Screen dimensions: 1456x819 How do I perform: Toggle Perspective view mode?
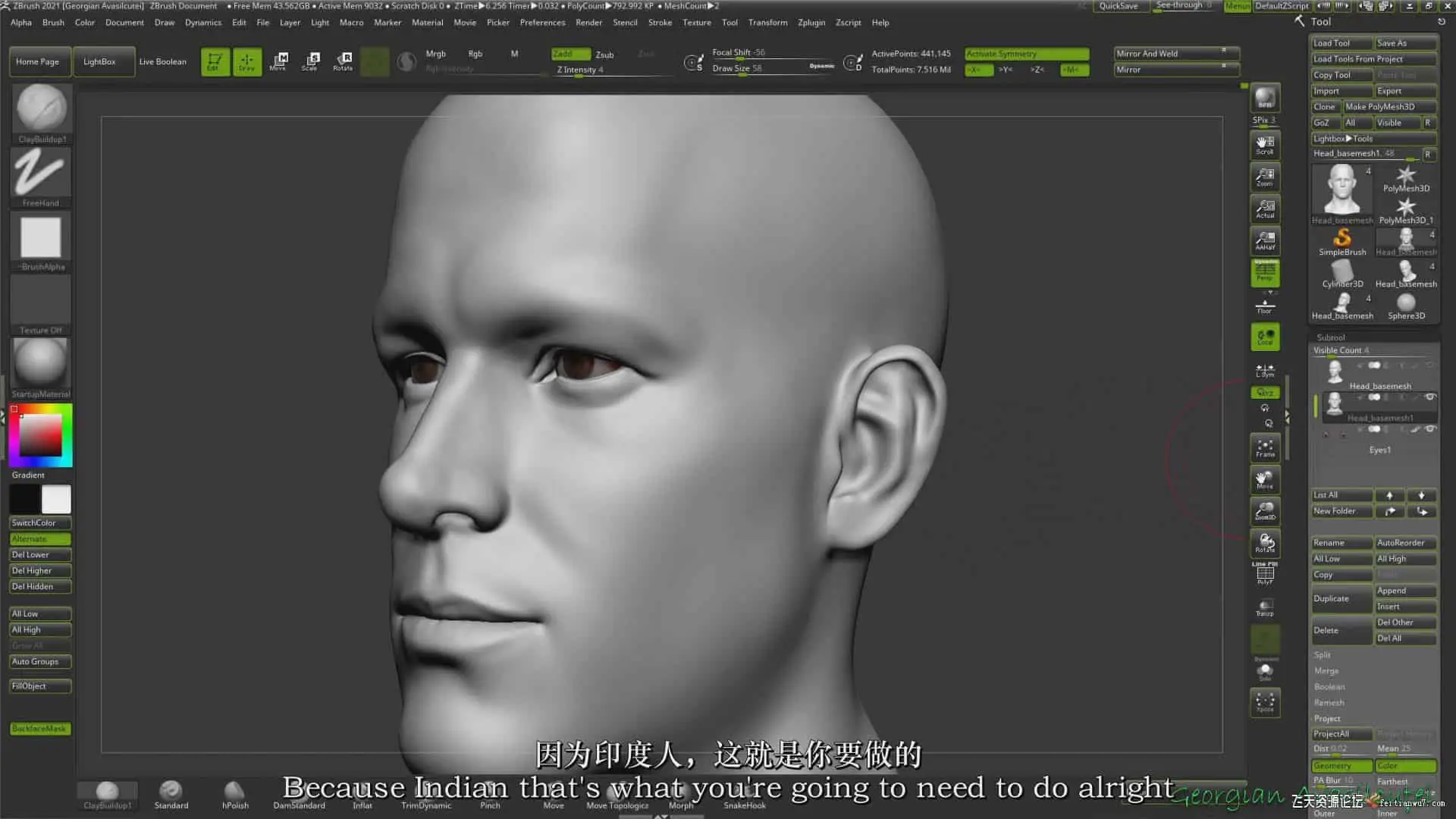tap(1265, 273)
